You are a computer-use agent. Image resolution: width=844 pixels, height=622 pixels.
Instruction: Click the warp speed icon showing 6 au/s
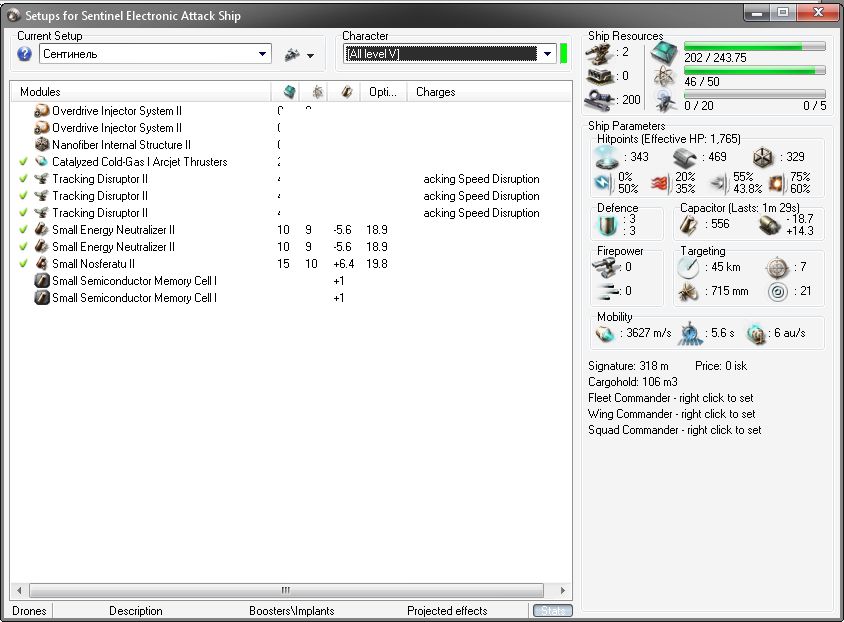tap(756, 334)
